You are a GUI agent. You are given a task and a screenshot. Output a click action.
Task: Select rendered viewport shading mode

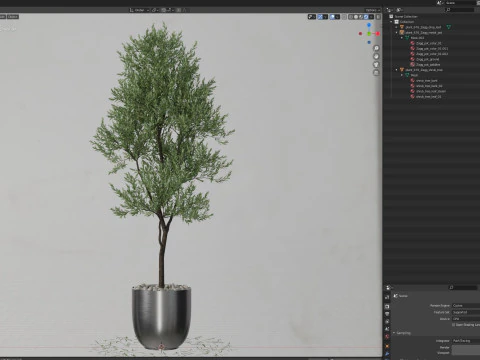366,17
